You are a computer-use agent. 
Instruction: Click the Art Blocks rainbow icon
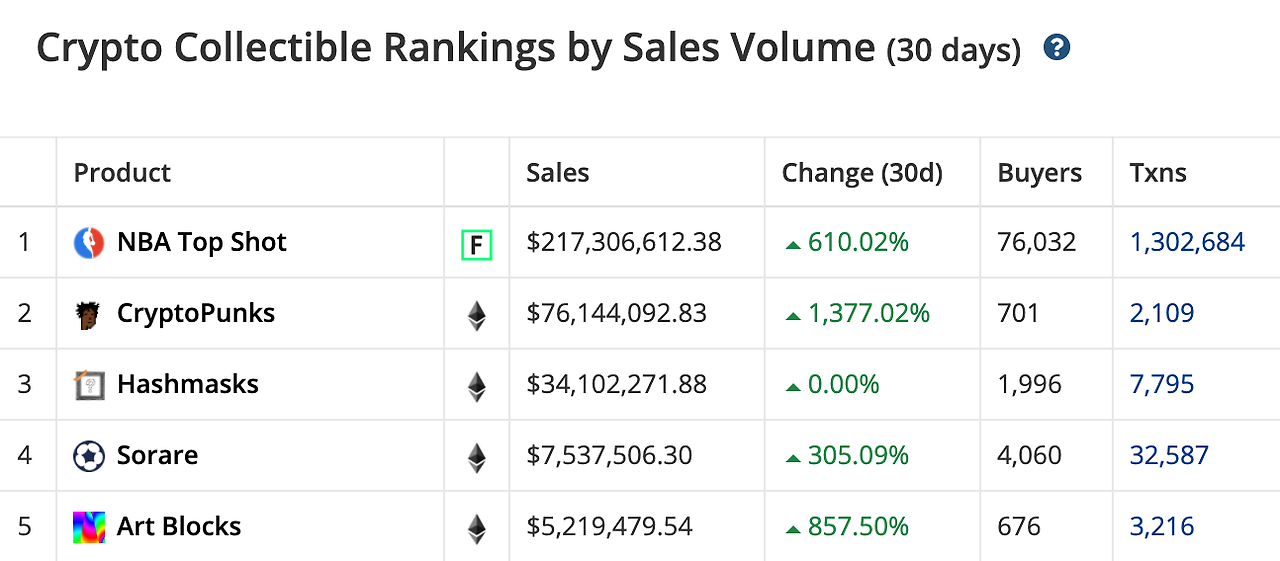[89, 527]
